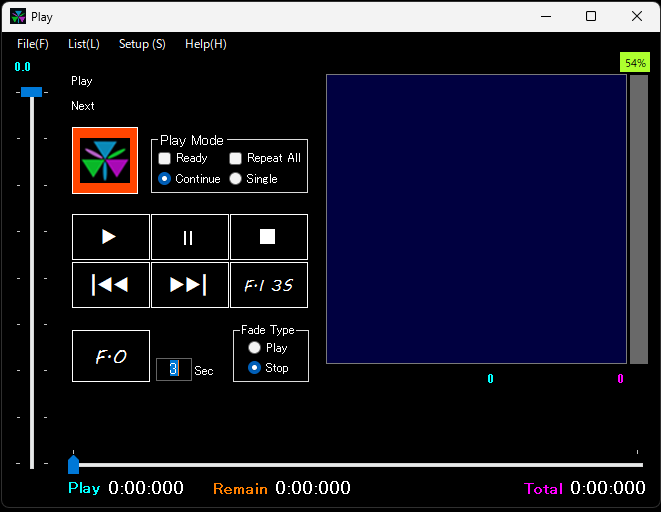Select the Single play mode

(x=236, y=179)
